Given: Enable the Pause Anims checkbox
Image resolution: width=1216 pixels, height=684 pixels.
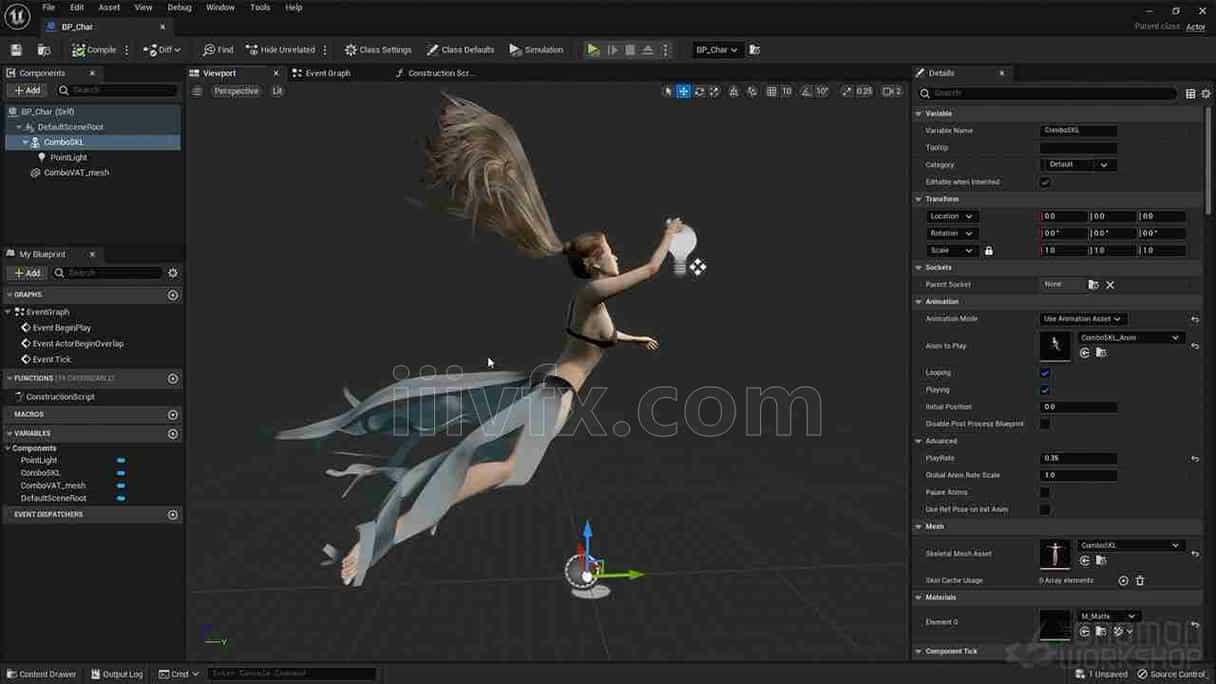Looking at the screenshot, I should (1045, 492).
